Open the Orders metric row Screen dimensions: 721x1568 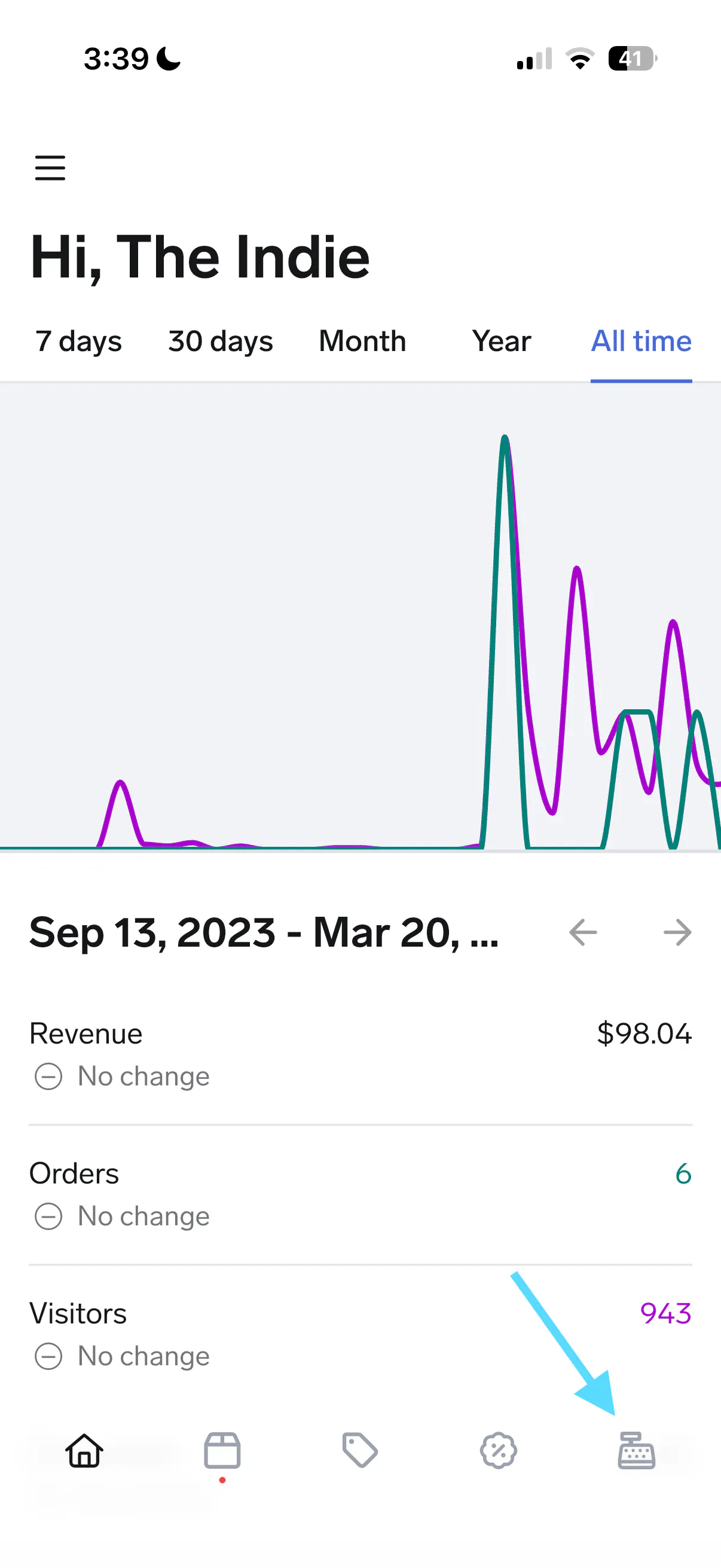[360, 1194]
